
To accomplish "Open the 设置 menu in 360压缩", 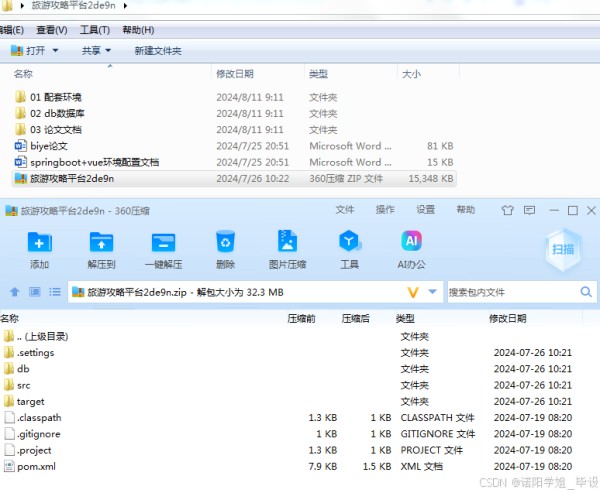I will (426, 210).
